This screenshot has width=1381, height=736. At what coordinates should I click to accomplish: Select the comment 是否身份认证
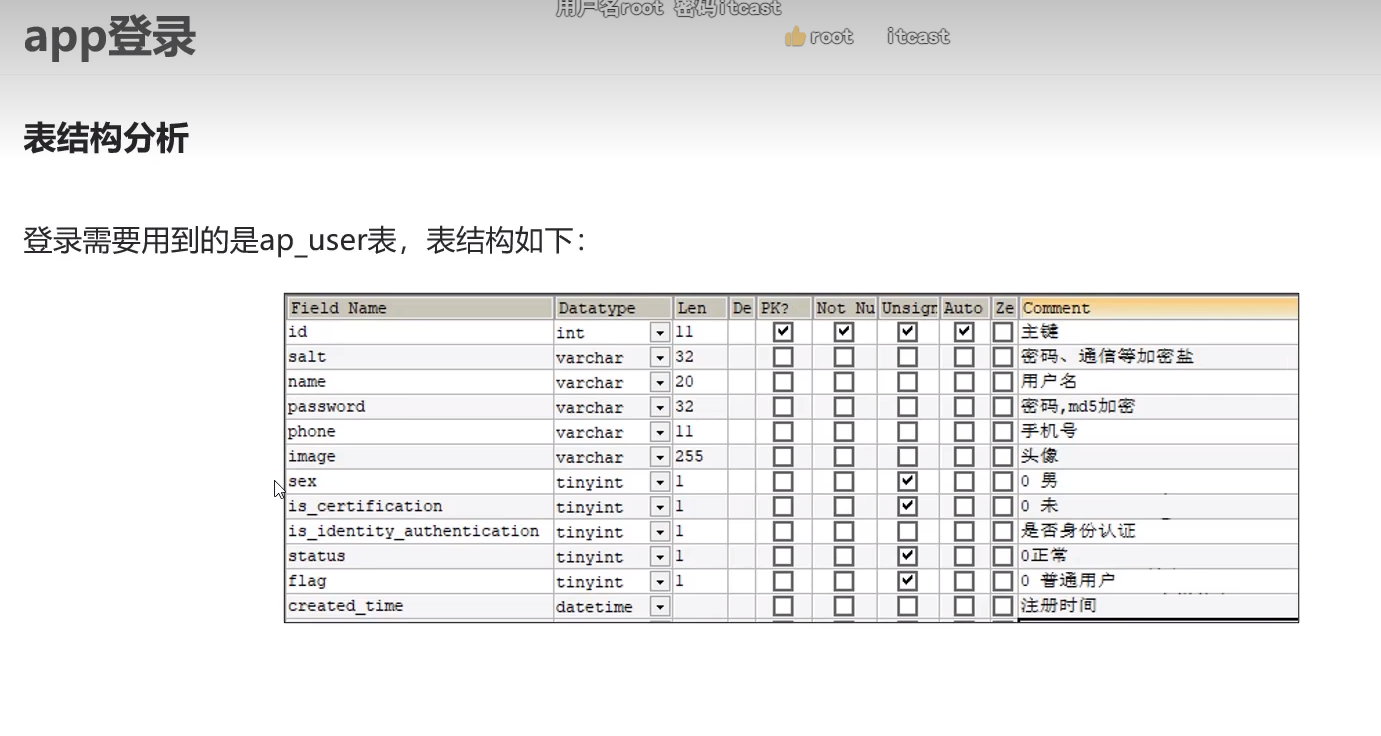(1078, 532)
